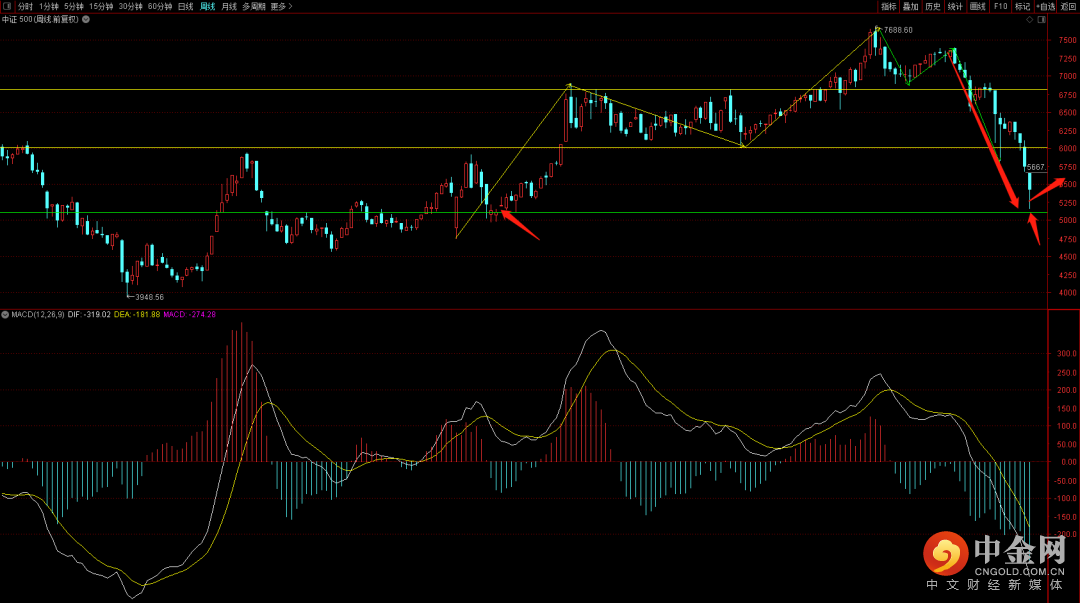Select the 月线 monthly period tab
Image resolution: width=1080 pixels, height=603 pixels.
tap(229, 6)
